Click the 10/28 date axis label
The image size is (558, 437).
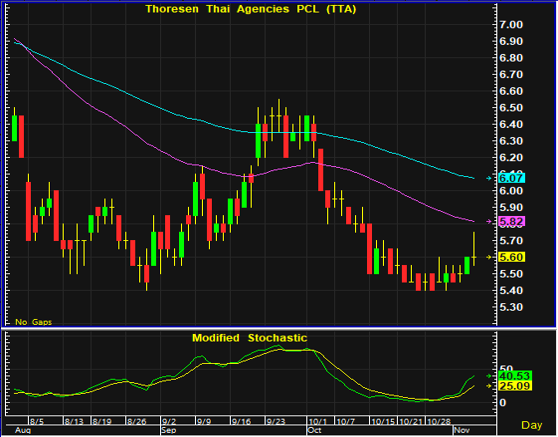click(x=438, y=422)
